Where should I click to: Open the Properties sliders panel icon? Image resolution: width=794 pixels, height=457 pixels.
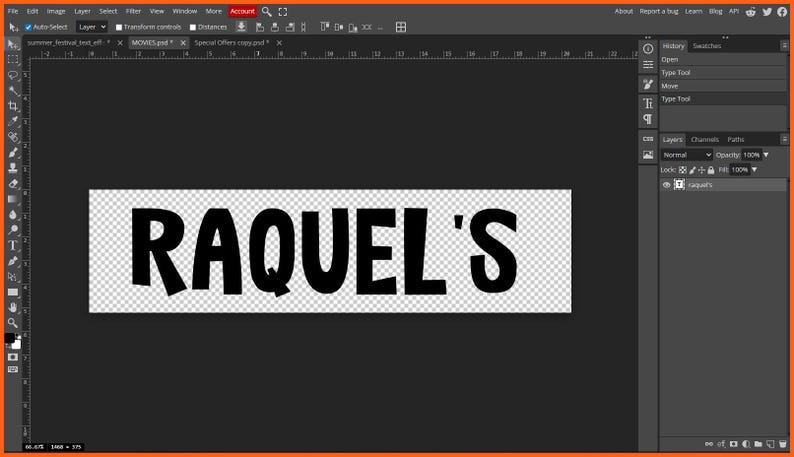point(648,64)
